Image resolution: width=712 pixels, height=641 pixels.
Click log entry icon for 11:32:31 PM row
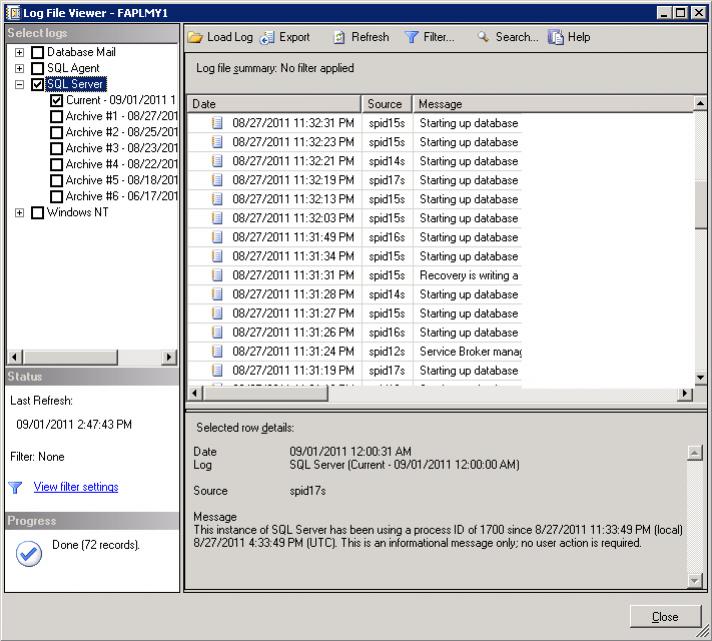pyautogui.click(x=218, y=123)
